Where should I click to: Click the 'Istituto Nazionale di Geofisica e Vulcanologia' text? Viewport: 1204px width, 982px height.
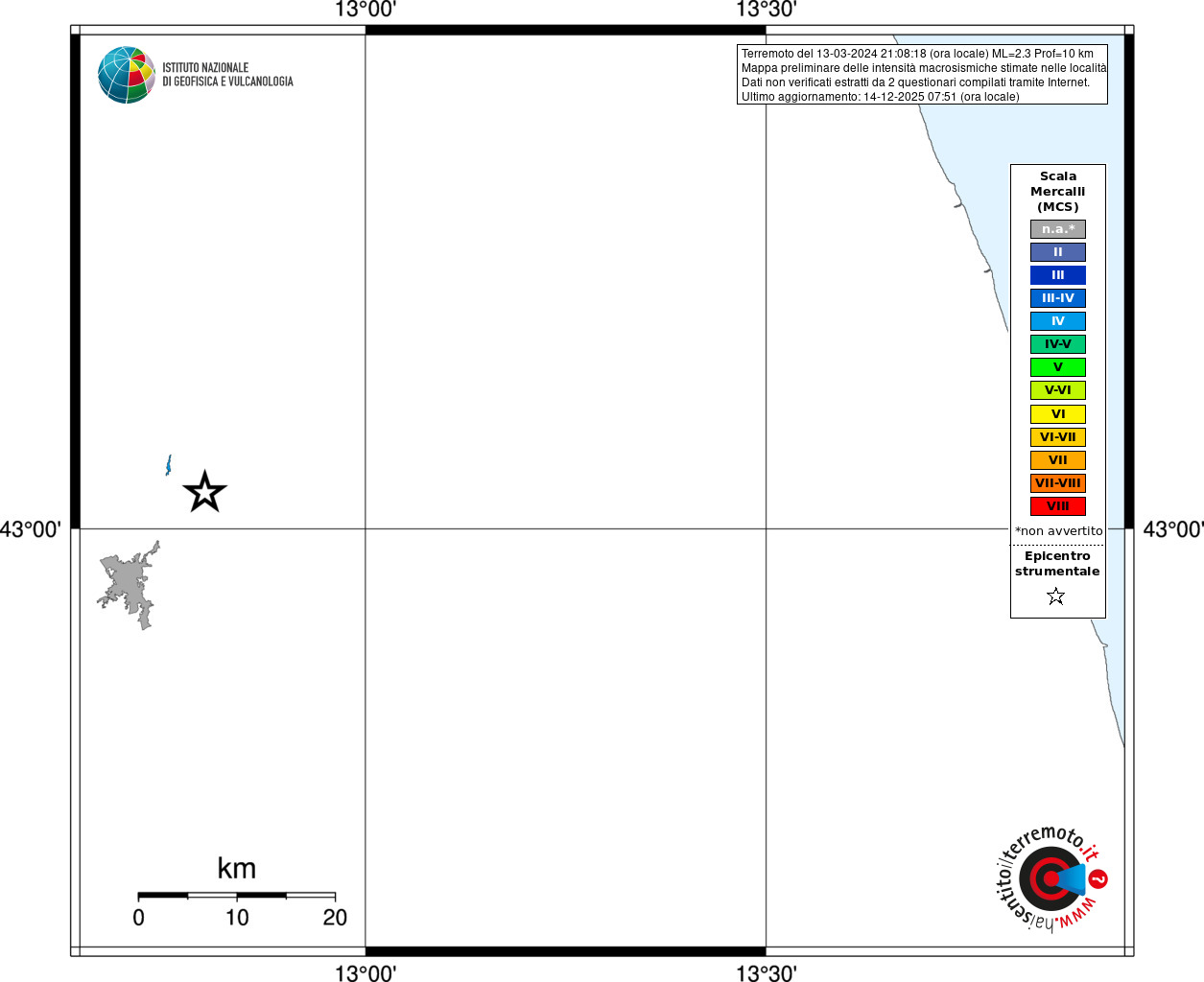tap(227, 75)
